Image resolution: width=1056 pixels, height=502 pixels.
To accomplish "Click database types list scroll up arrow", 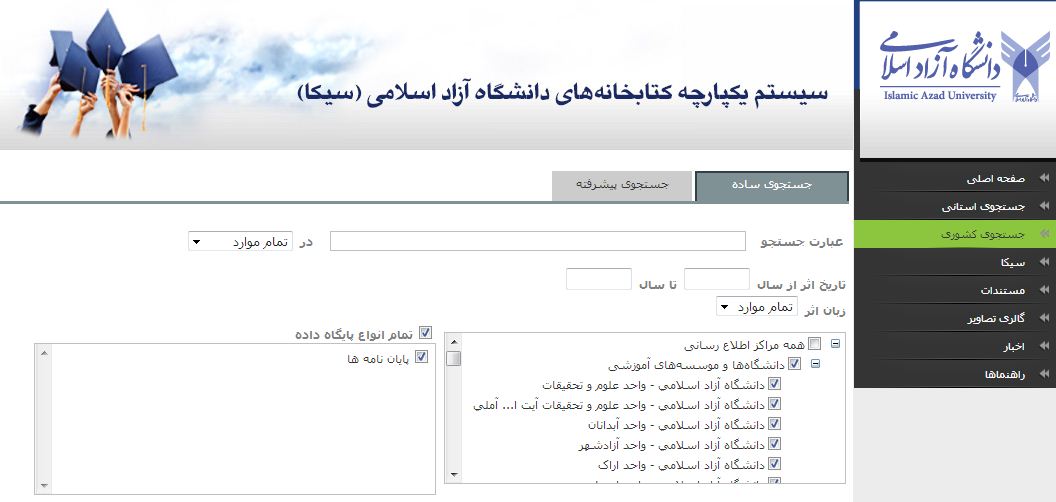I will tap(44, 352).
